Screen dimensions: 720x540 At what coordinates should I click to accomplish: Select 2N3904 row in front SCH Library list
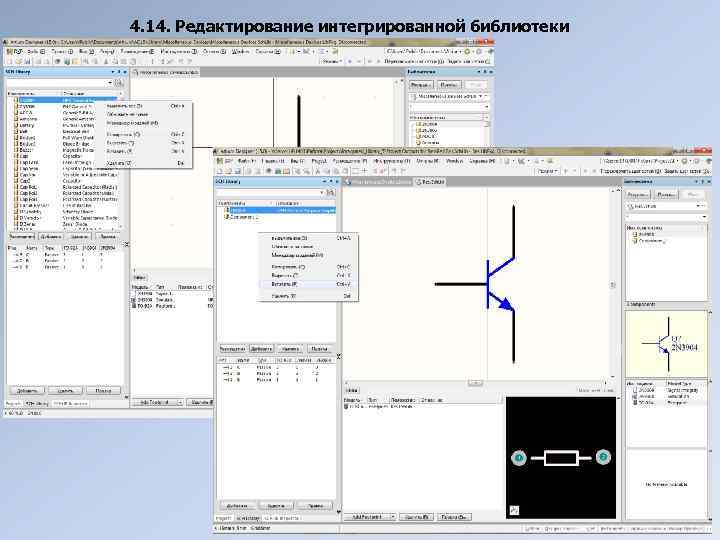pos(280,210)
